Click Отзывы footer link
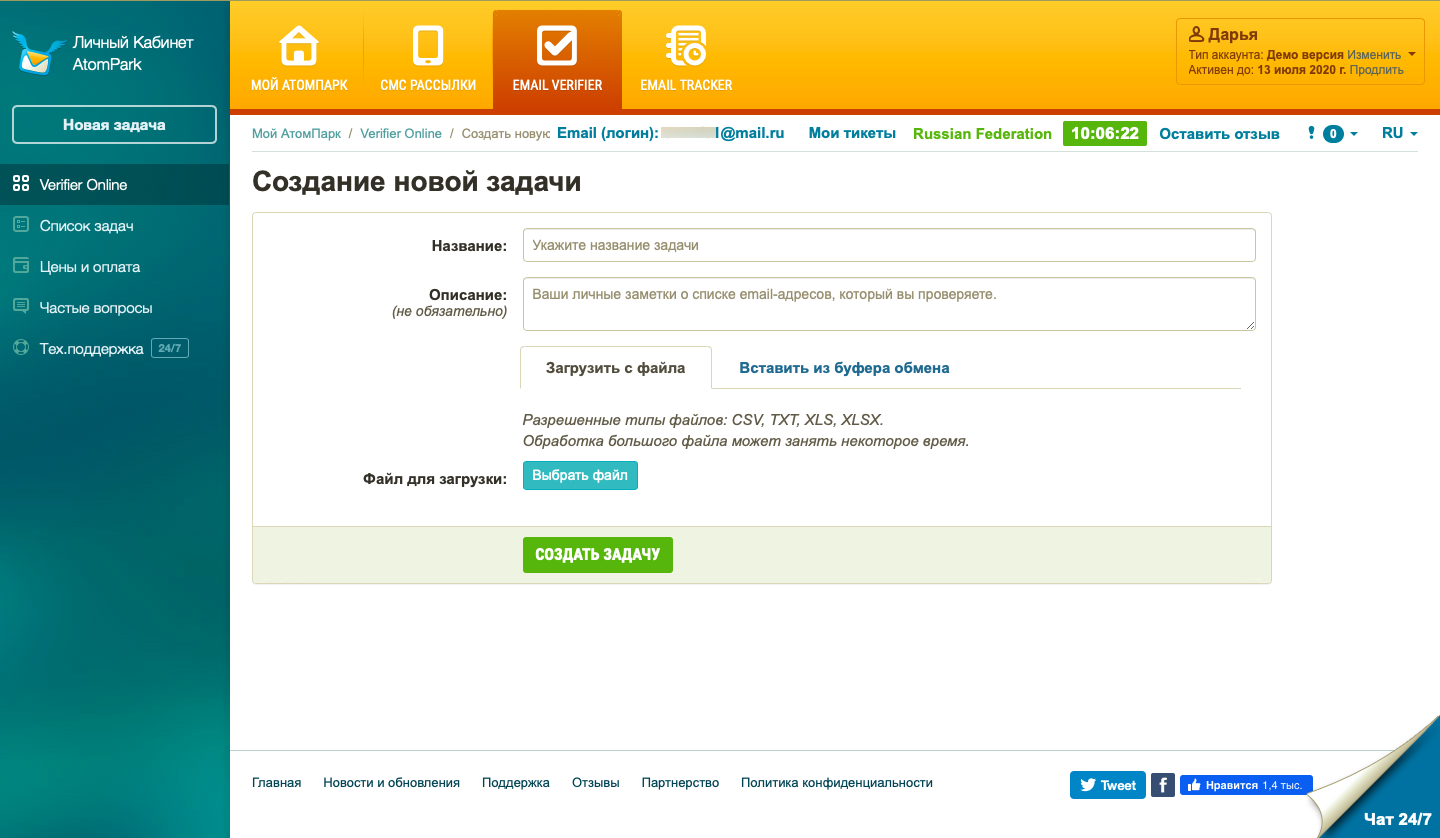Screen dimensions: 1440x838 [596, 783]
